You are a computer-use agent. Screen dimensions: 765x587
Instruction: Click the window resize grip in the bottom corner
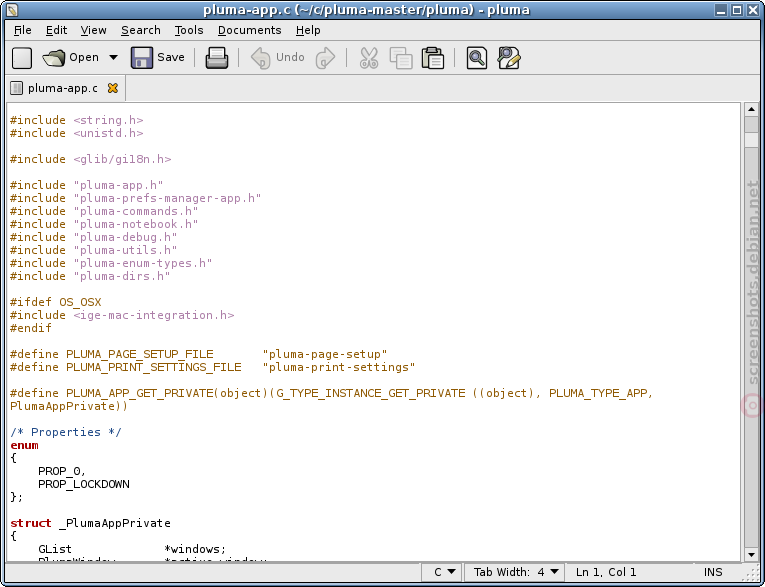pyautogui.click(x=753, y=575)
